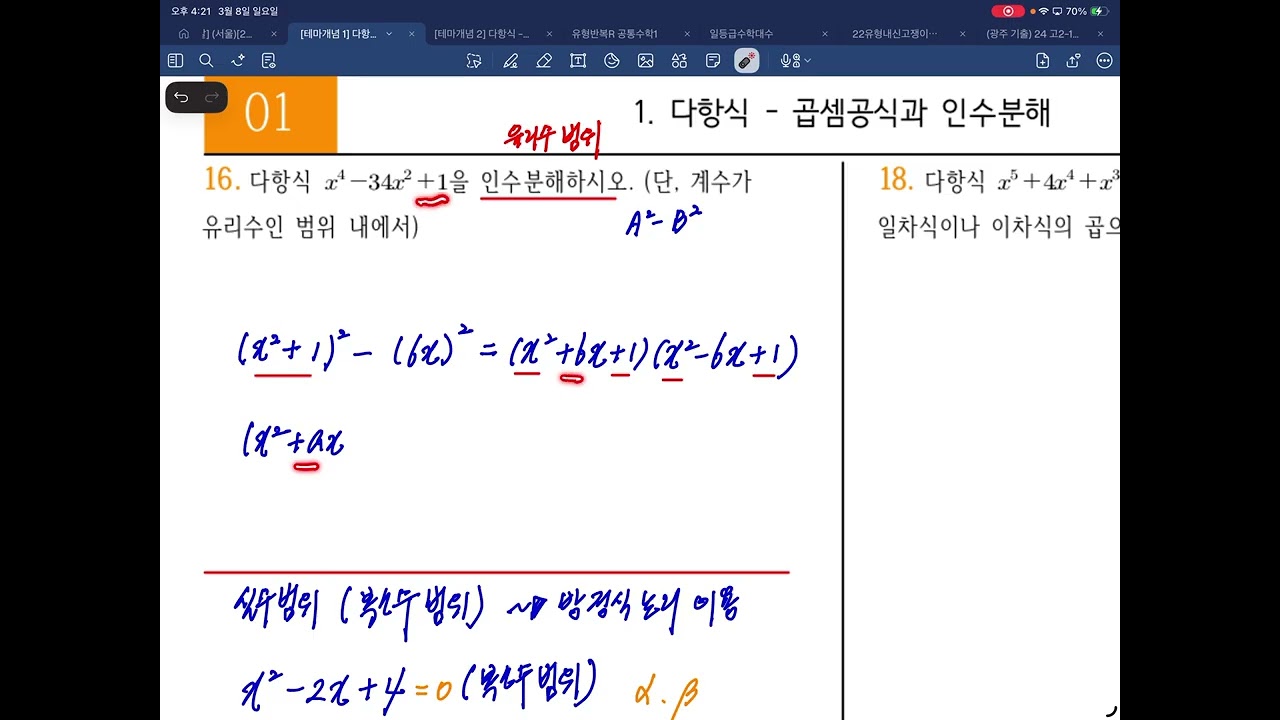Tap the orange 01 chapter box
Viewport: 1280px width, 720px height.
(x=270, y=114)
